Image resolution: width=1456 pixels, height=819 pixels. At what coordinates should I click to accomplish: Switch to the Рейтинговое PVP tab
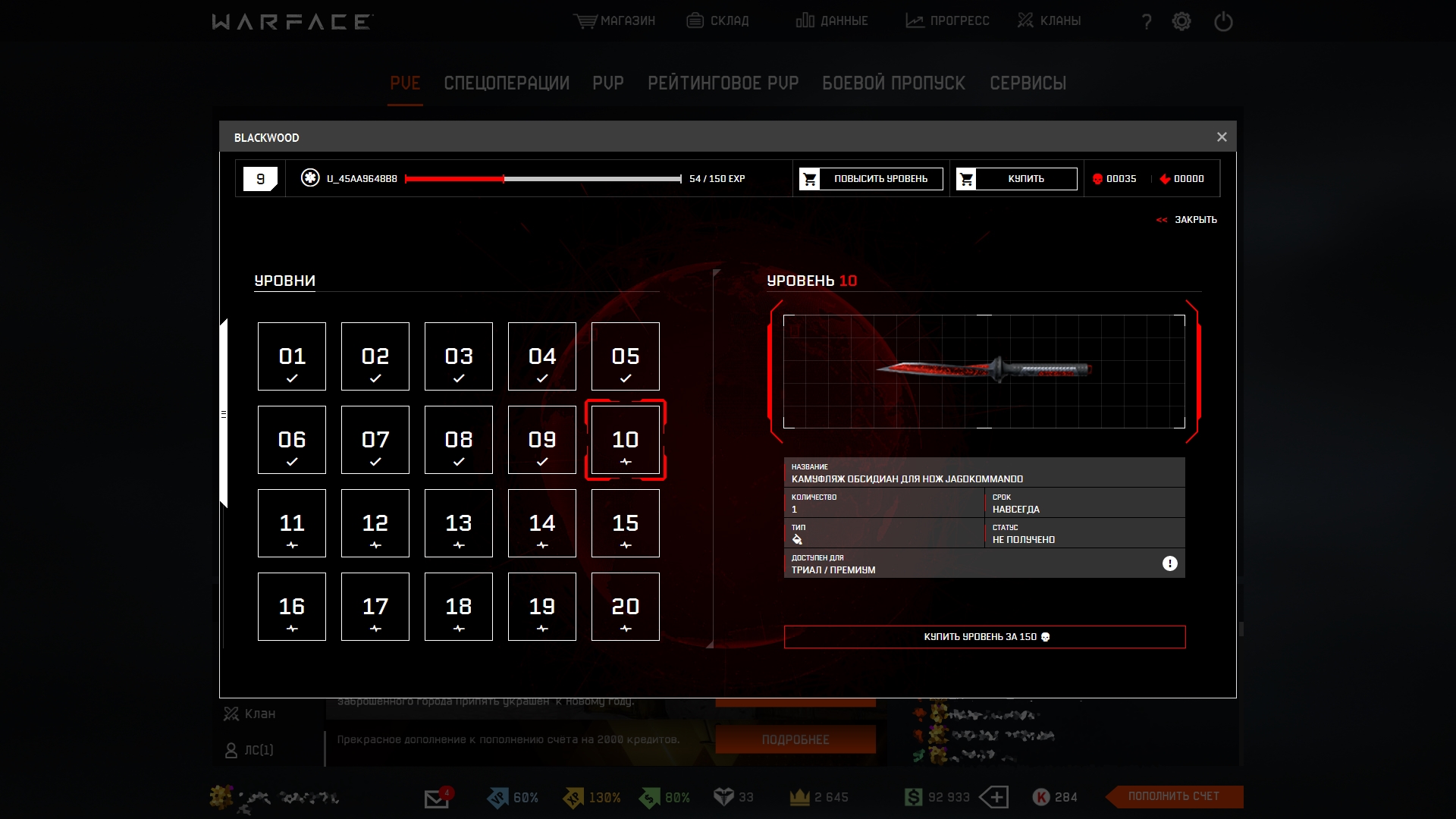pyautogui.click(x=723, y=83)
